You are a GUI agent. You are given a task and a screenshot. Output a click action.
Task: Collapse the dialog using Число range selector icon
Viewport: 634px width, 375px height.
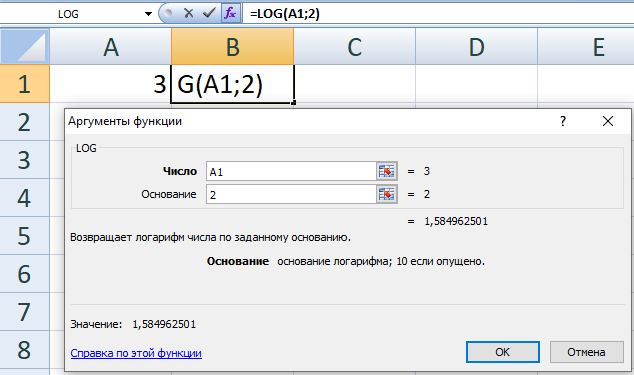(387, 172)
